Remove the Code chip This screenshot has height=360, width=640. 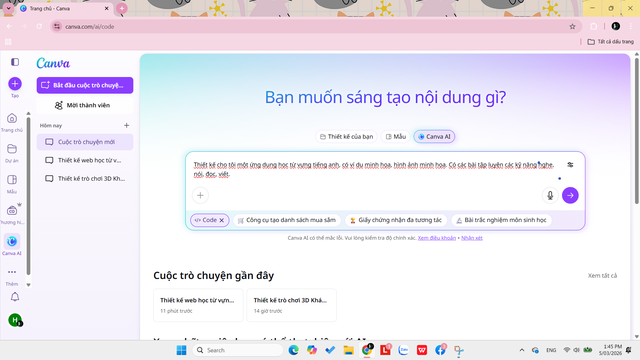click(222, 220)
